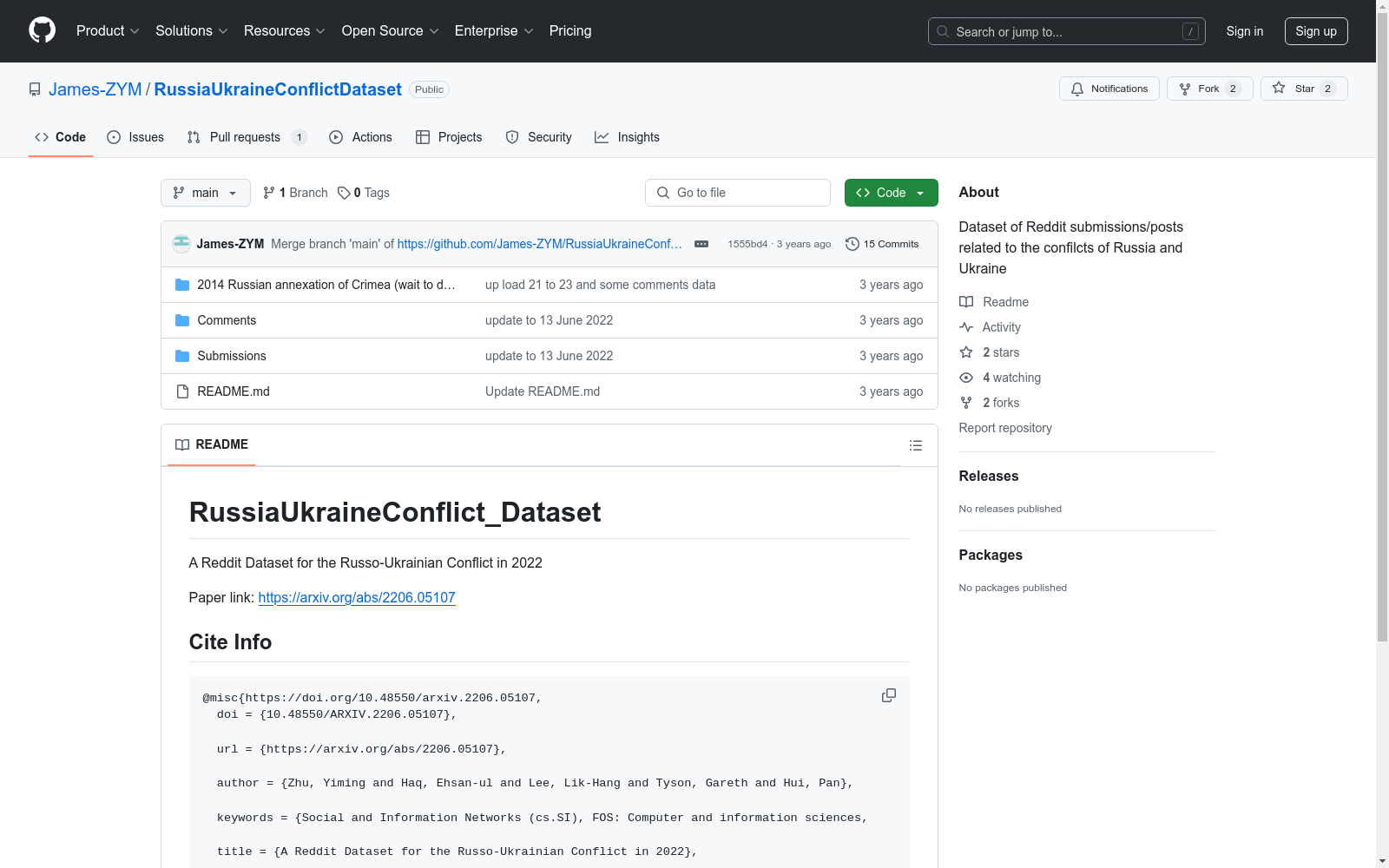The height and width of the screenshot is (868, 1389).
Task: View the 2 stars link
Action: coord(990,352)
